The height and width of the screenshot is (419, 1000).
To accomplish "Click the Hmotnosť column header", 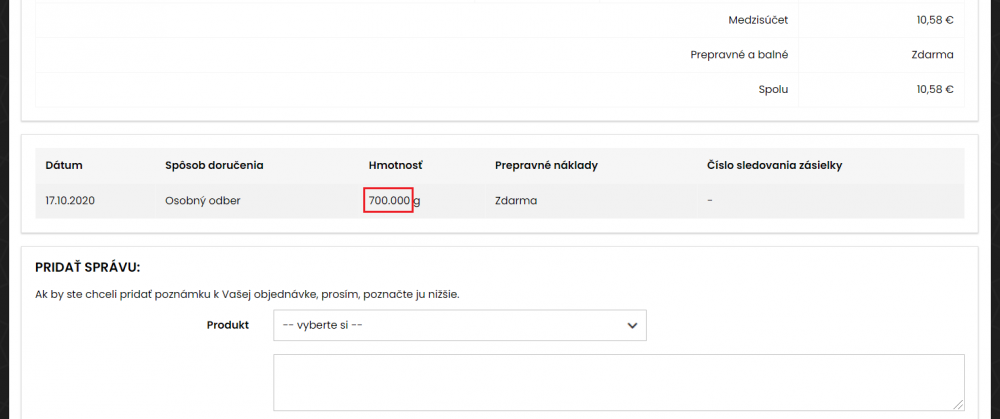I will tap(395, 166).
